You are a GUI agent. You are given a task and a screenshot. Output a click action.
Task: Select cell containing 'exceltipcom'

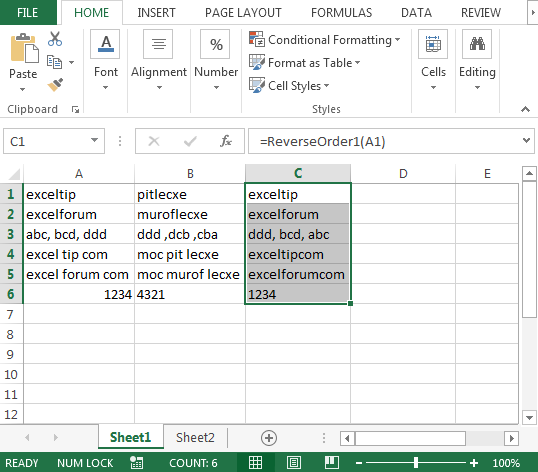(298, 254)
